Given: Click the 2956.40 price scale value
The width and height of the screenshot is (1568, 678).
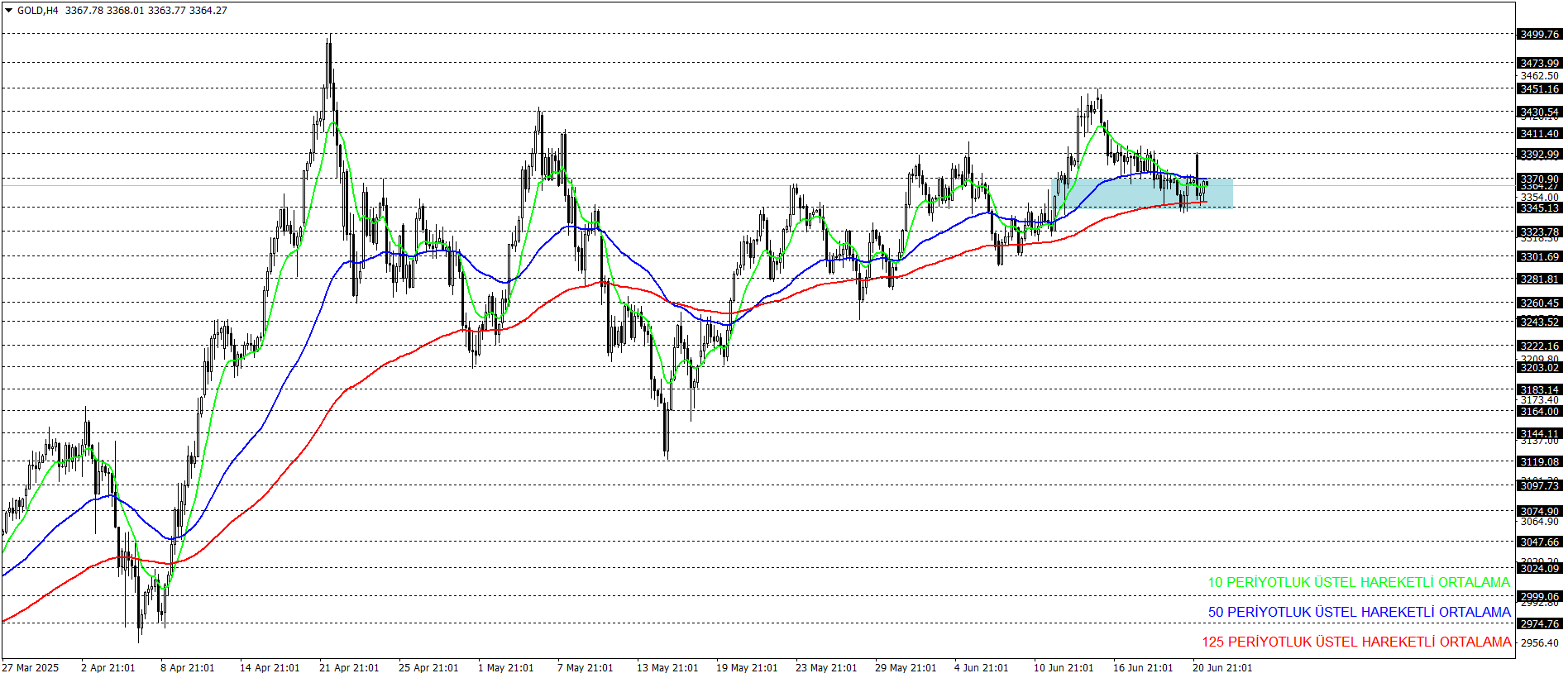Looking at the screenshot, I should click(x=1540, y=642).
